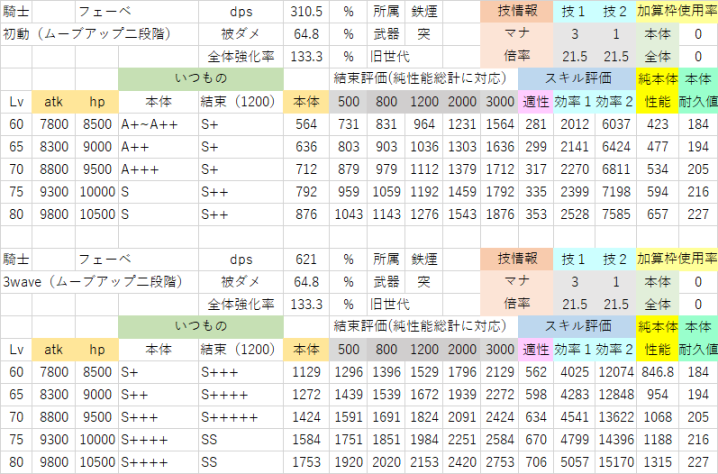The image size is (718, 474).
Task: Click the 効率2 value 12074
Action: click(616, 372)
